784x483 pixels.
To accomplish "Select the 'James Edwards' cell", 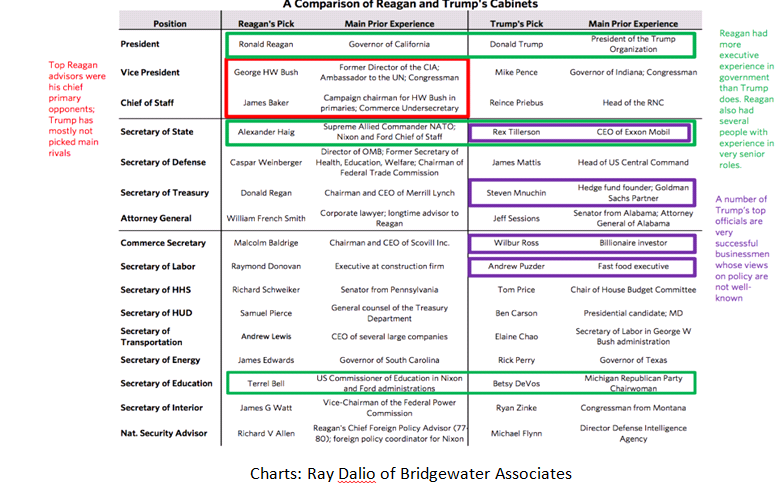I will pyautogui.click(x=266, y=360).
